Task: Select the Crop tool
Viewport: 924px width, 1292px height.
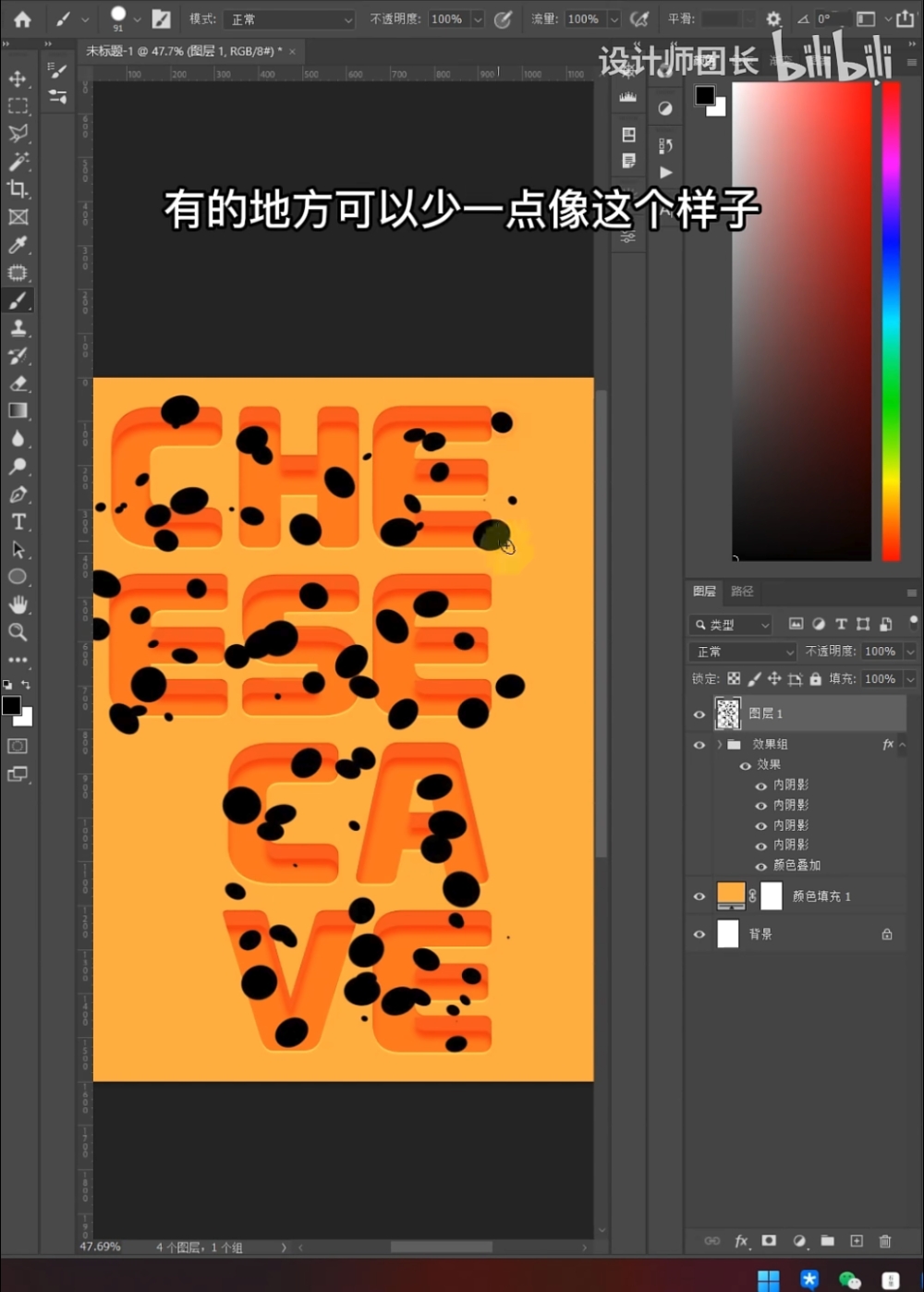Action: pyautogui.click(x=18, y=189)
